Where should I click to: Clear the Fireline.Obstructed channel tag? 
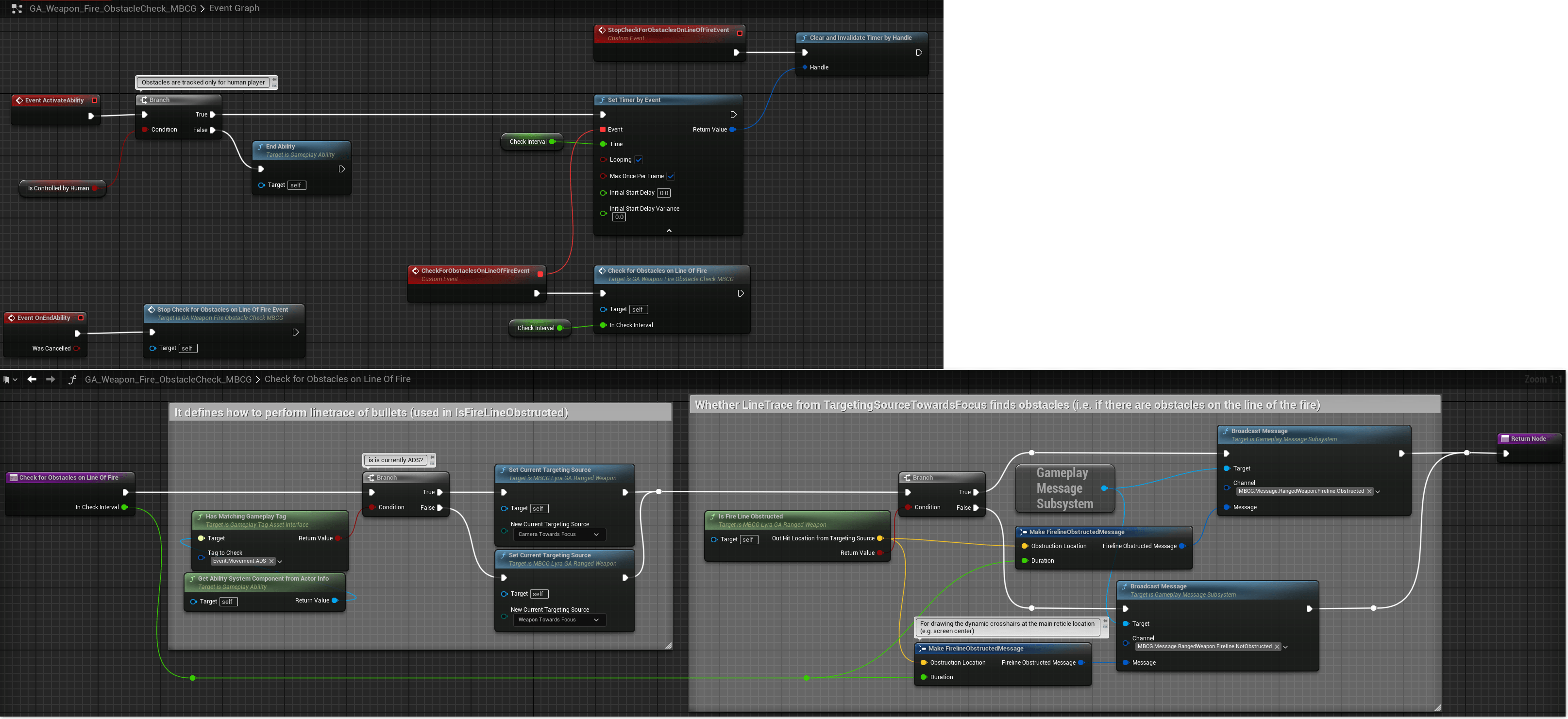[x=1369, y=491]
